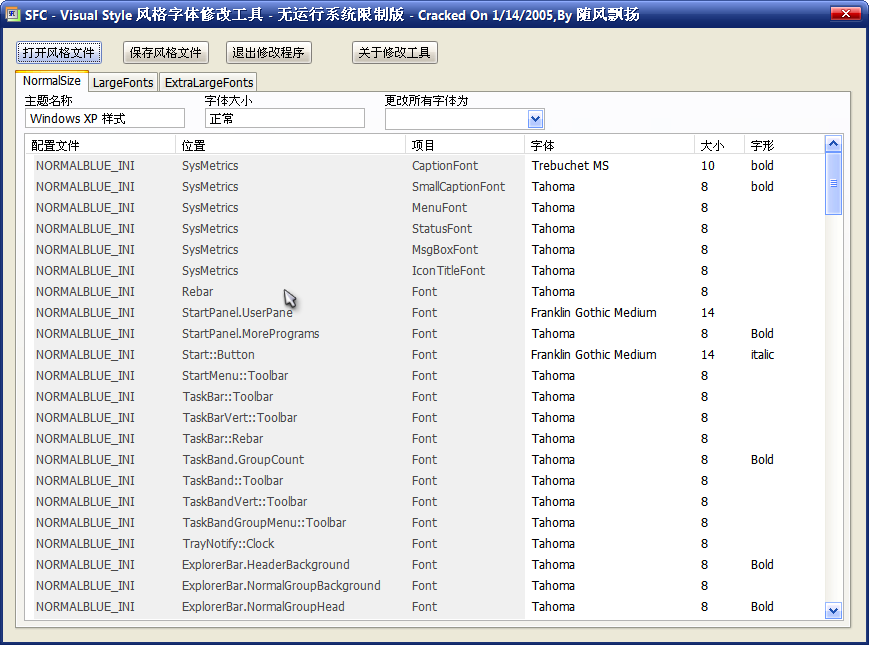Open the 关于修改工具 about button
The image size is (869, 645).
coord(395,53)
